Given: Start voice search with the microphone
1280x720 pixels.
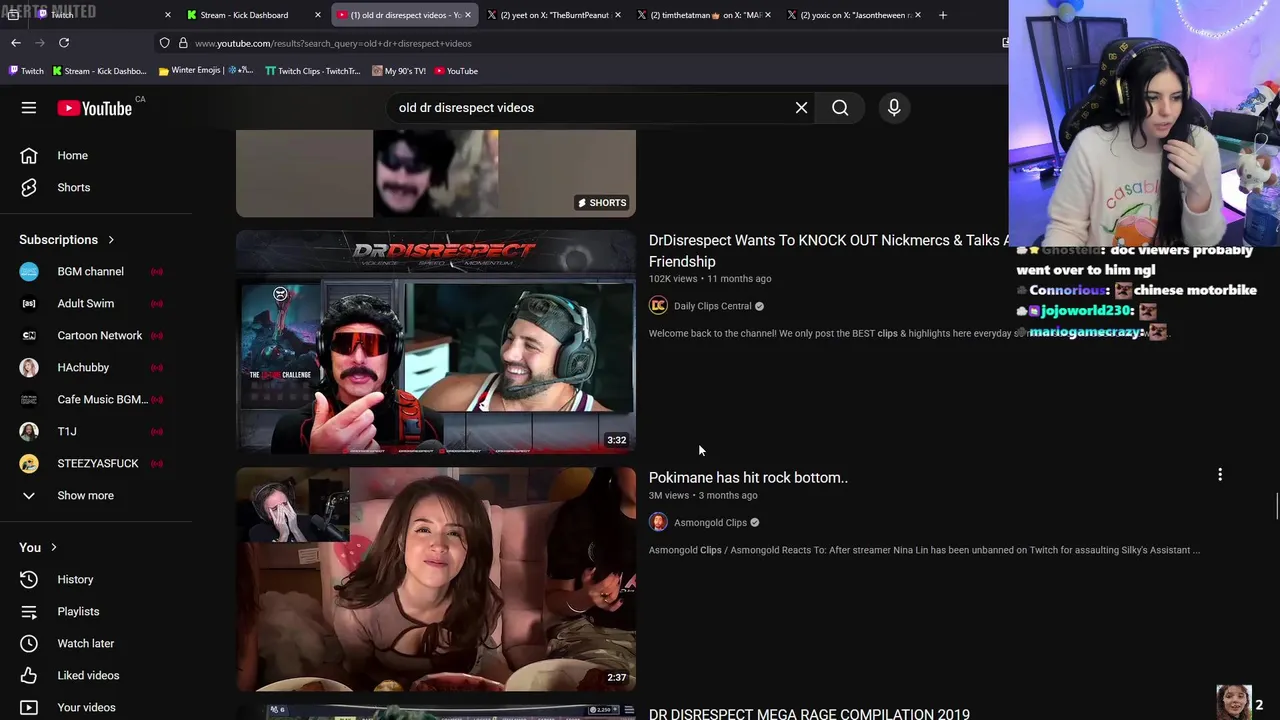Looking at the screenshot, I should (x=894, y=108).
